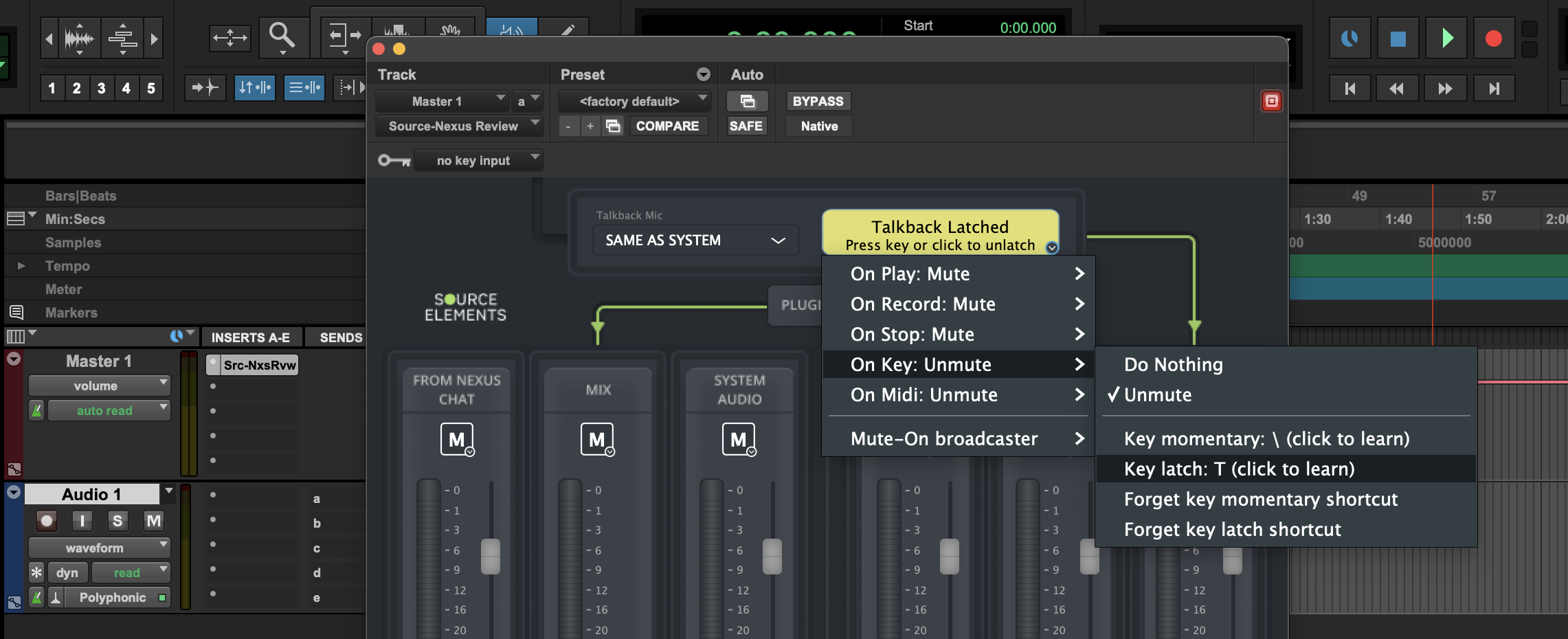The width and height of the screenshot is (1568, 639).
Task: Open the Talkback Mic SAME AS SYSTEM dropdown
Action: [695, 240]
